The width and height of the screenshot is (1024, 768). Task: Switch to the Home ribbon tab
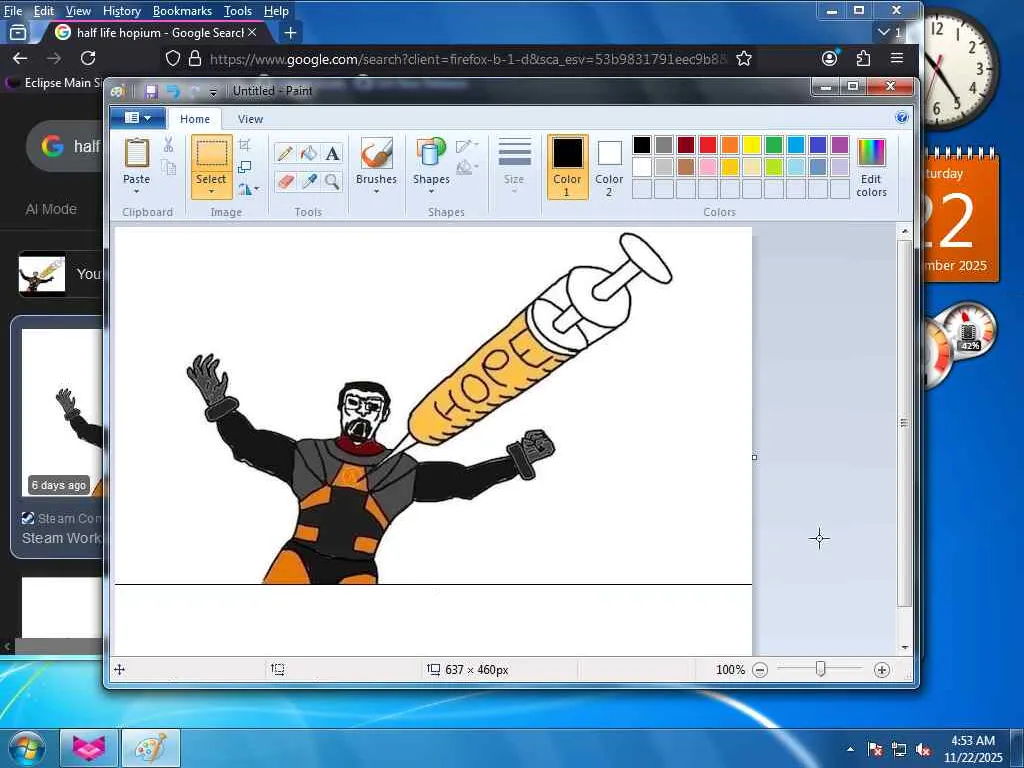coord(195,119)
